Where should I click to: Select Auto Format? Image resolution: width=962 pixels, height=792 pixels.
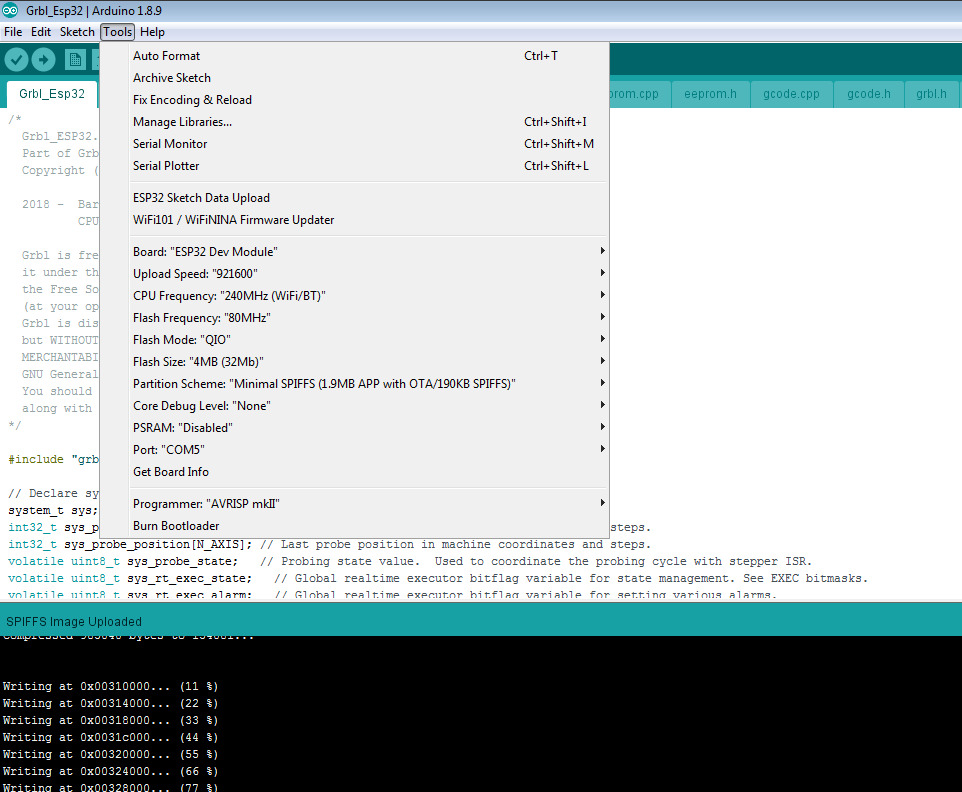tap(355, 56)
